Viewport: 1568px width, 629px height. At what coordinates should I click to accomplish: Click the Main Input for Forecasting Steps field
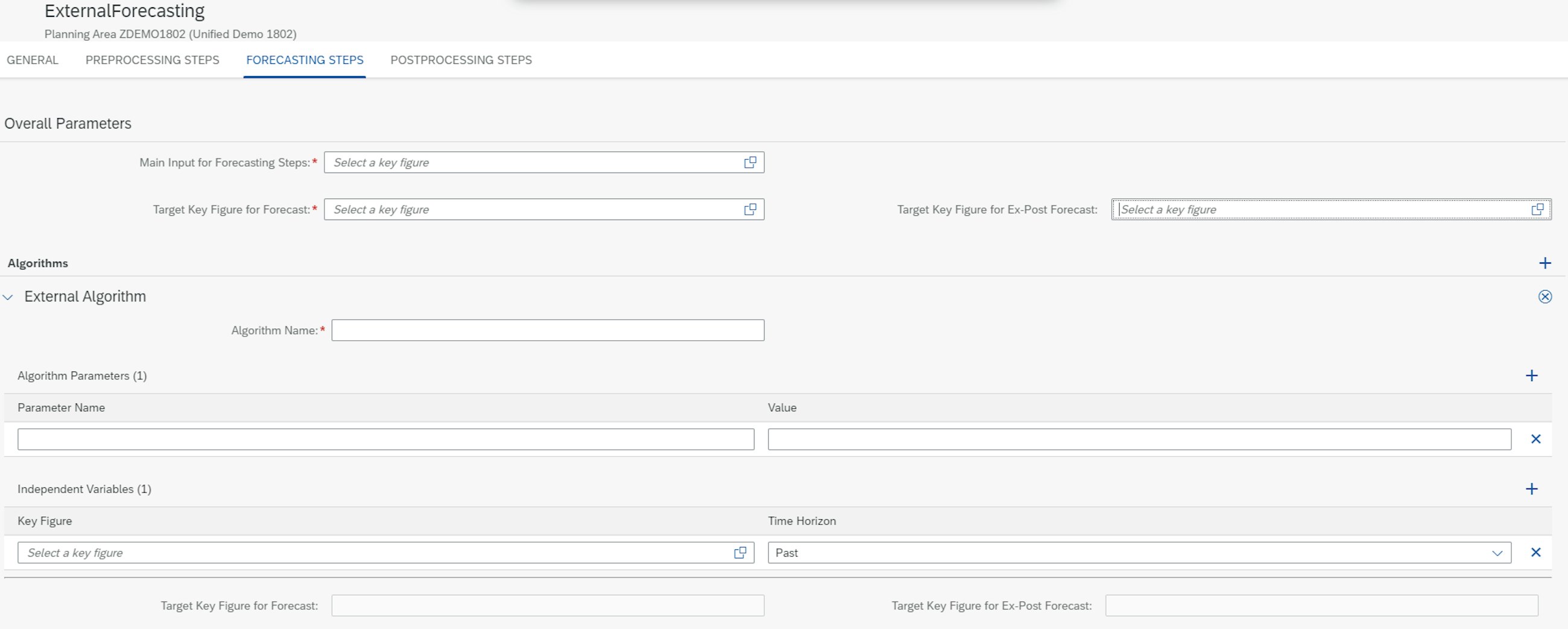[x=533, y=163]
